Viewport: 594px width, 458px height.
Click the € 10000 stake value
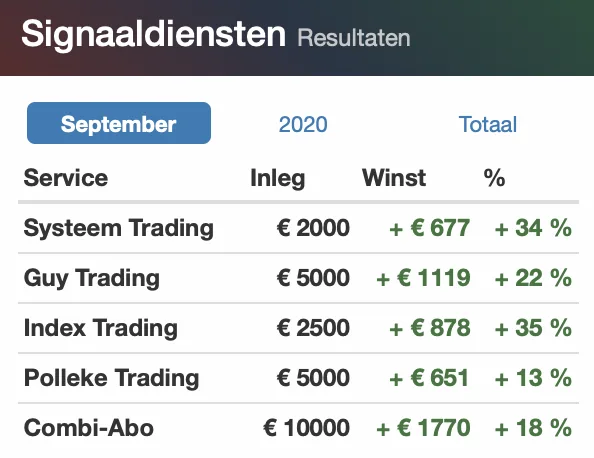pyautogui.click(x=306, y=428)
